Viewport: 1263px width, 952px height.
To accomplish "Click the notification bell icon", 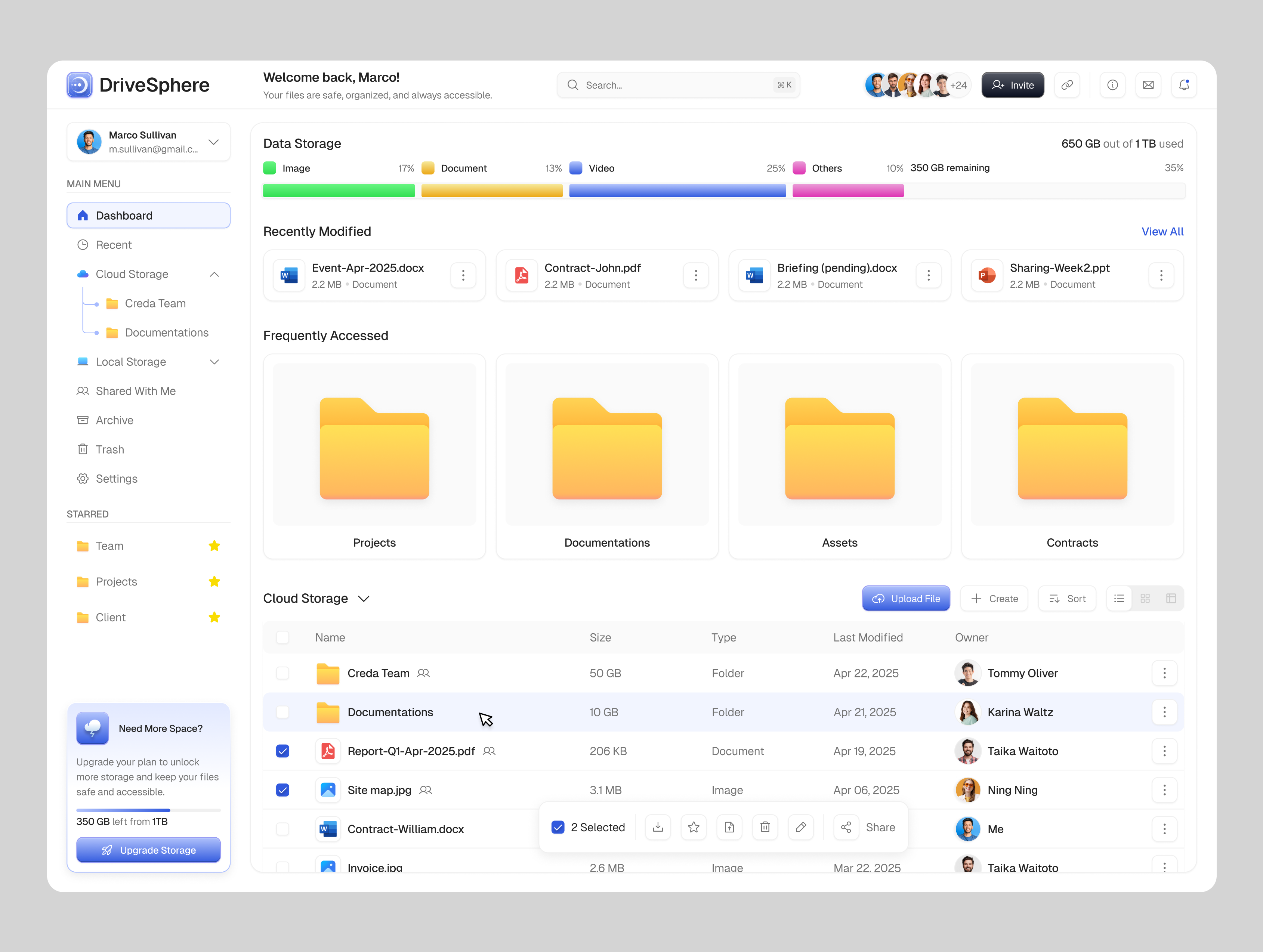I will tap(1184, 84).
